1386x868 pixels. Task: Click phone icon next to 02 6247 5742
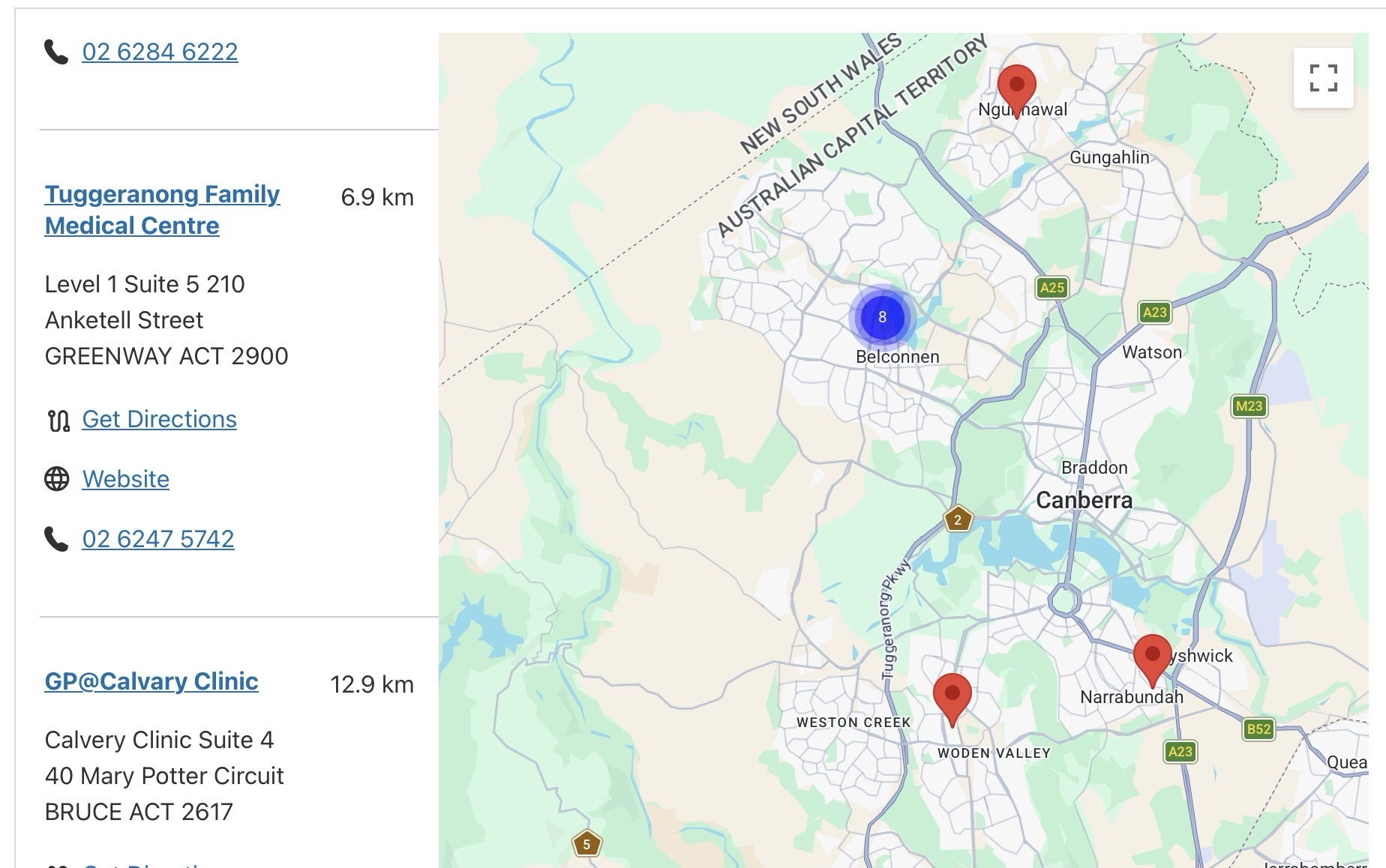pos(57,539)
